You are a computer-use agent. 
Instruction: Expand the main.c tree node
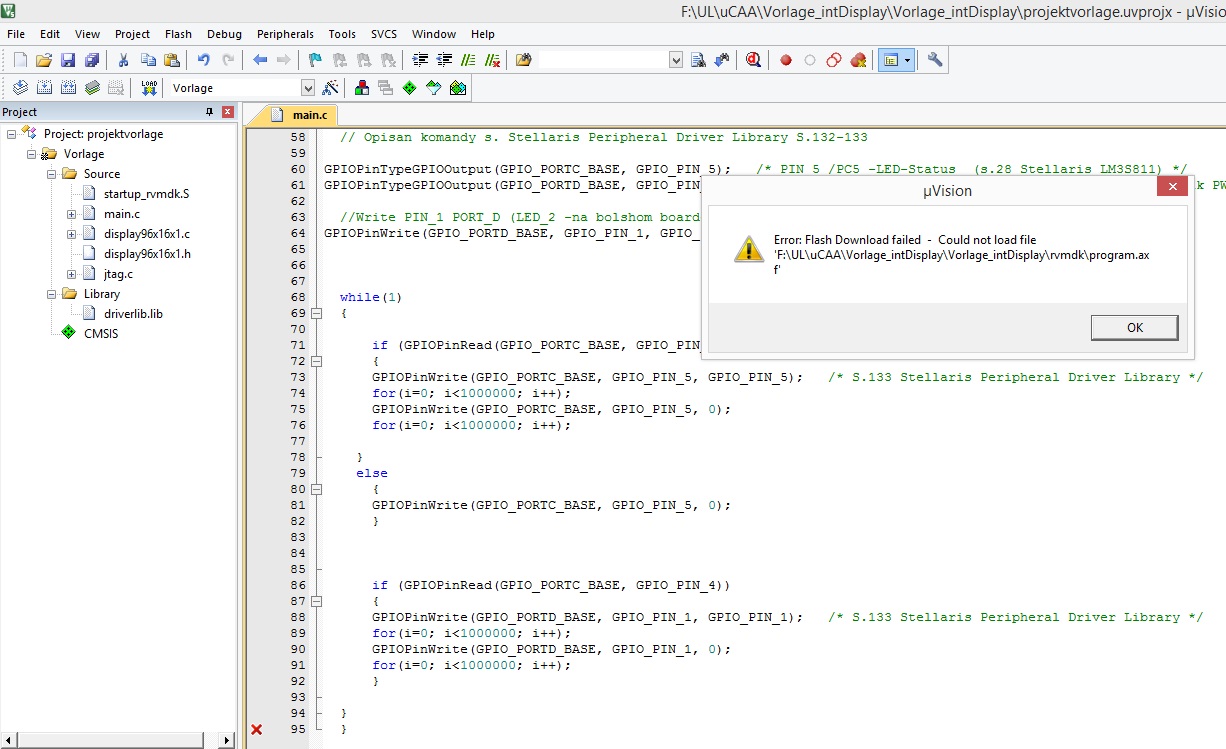point(72,214)
